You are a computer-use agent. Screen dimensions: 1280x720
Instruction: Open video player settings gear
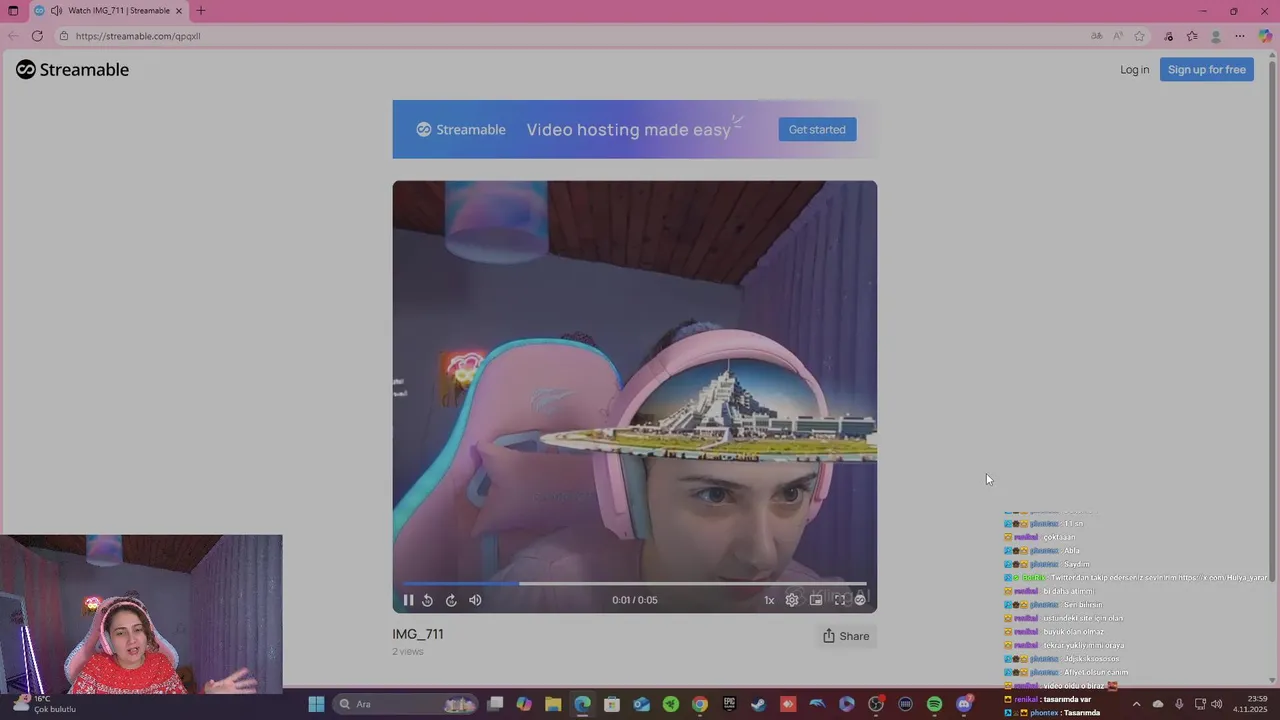point(792,600)
